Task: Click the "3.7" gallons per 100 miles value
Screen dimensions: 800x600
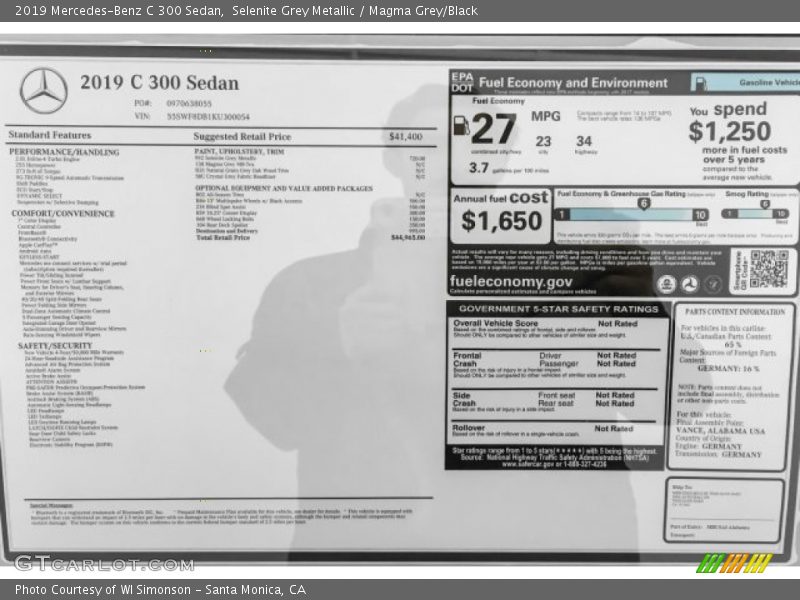Action: coord(479,168)
